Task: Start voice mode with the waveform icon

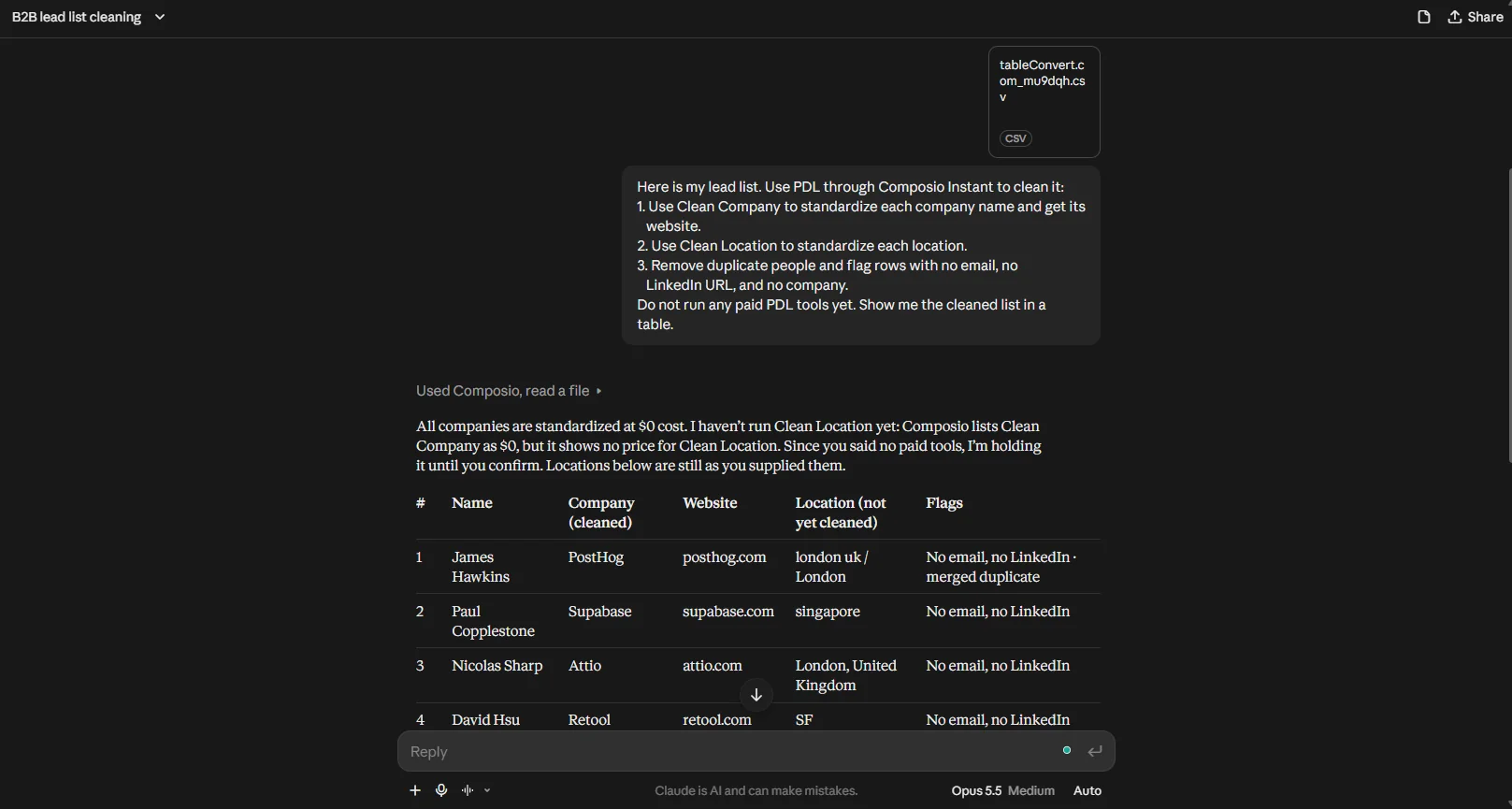Action: tap(468, 790)
